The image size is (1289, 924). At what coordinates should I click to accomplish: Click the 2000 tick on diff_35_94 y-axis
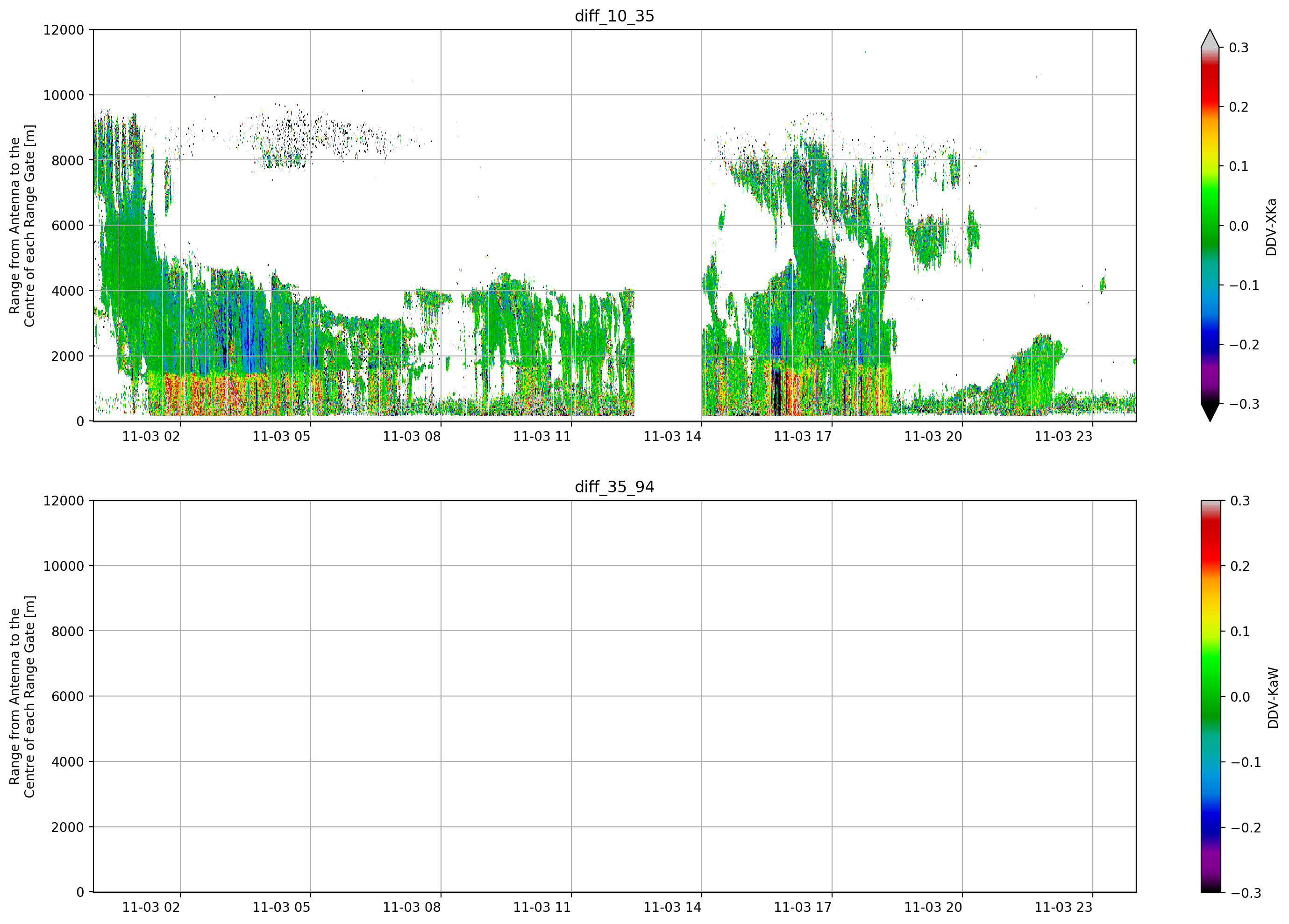coord(68,827)
